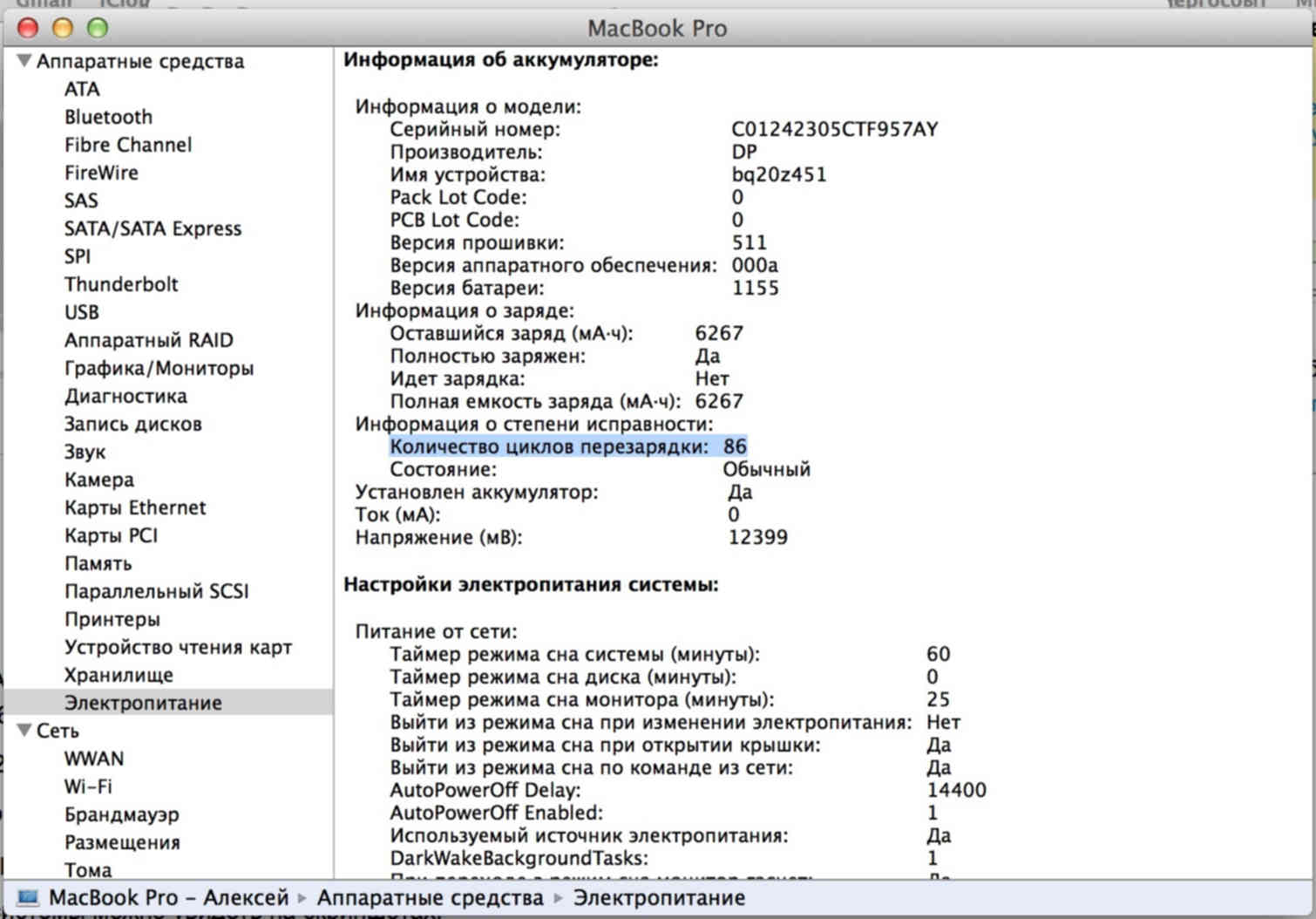The image size is (1316, 919).
Task: Open the Thunderbolt hardware entry
Action: click(x=120, y=284)
